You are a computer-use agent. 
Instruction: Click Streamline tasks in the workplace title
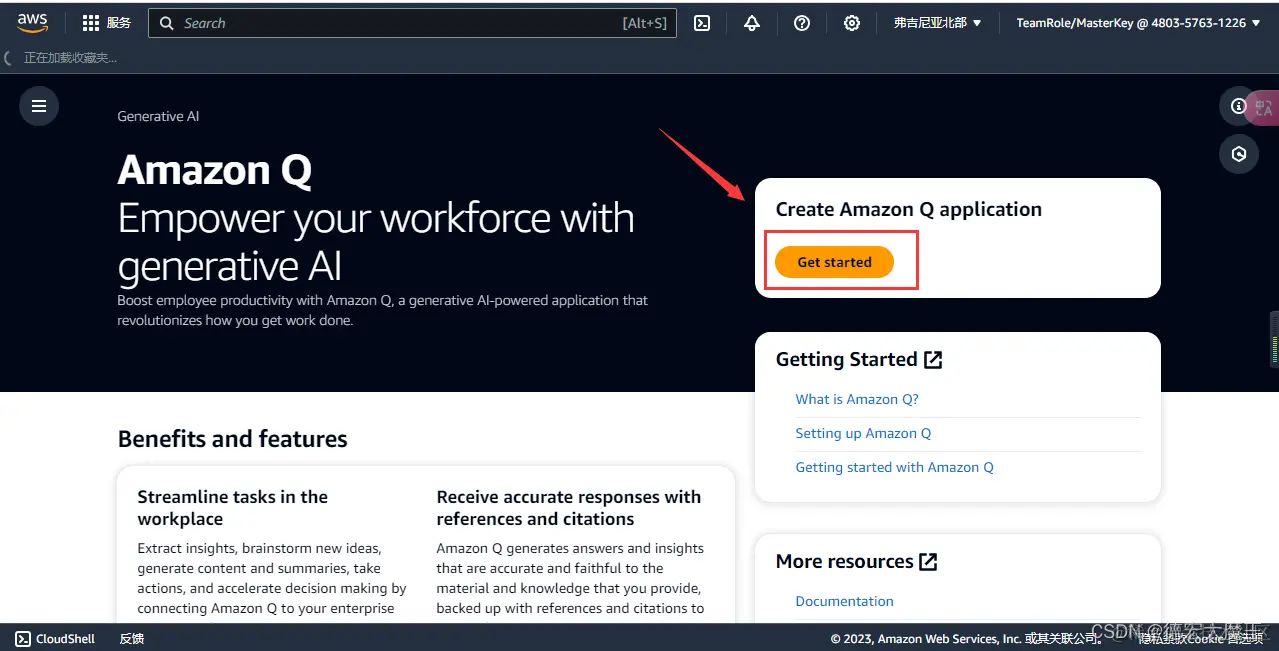[232, 508]
